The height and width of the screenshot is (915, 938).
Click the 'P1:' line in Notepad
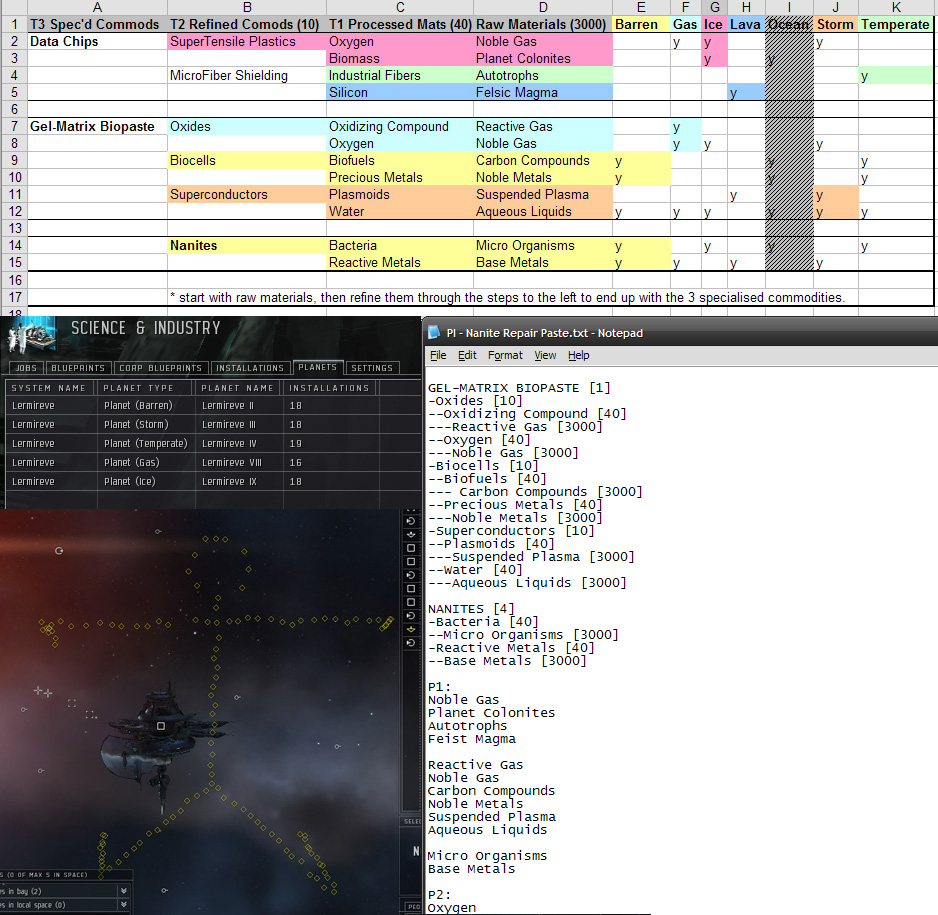(x=439, y=687)
